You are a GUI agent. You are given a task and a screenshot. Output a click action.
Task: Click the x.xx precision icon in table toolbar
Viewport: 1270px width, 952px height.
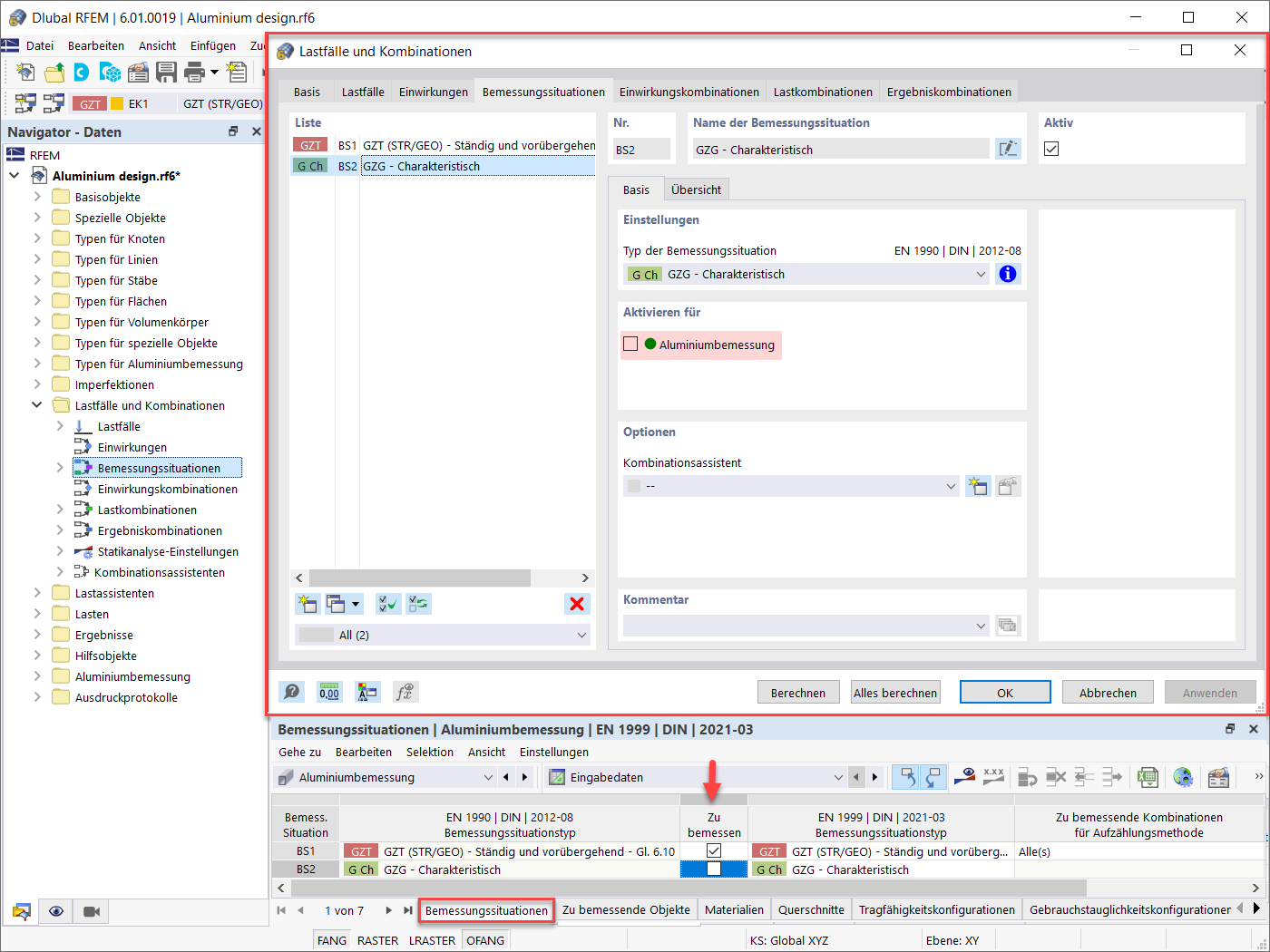994,776
